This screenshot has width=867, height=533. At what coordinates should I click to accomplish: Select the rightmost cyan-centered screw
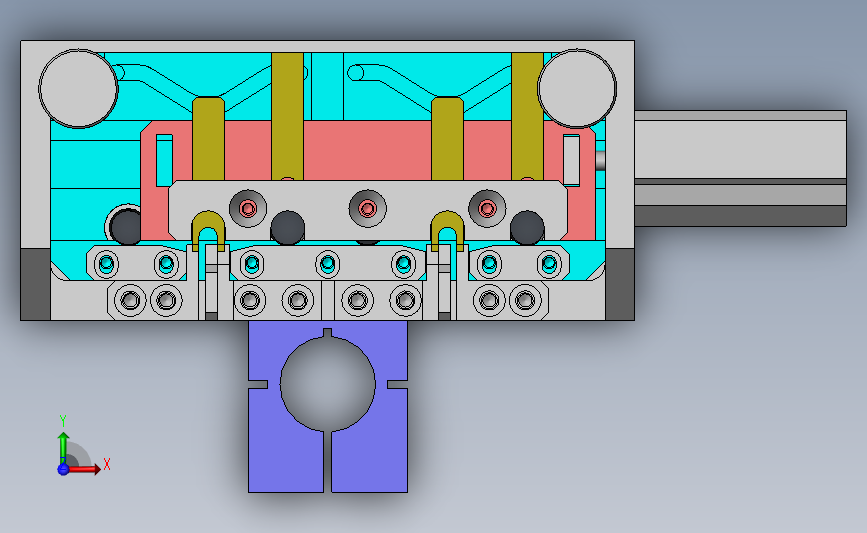(549, 264)
